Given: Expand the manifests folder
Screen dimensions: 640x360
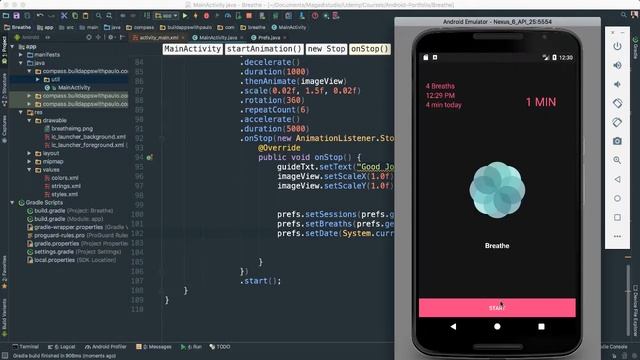Looking at the screenshot, I should [21, 55].
